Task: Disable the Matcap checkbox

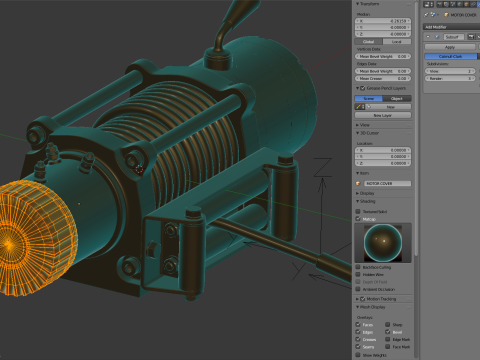Action: [x=358, y=219]
